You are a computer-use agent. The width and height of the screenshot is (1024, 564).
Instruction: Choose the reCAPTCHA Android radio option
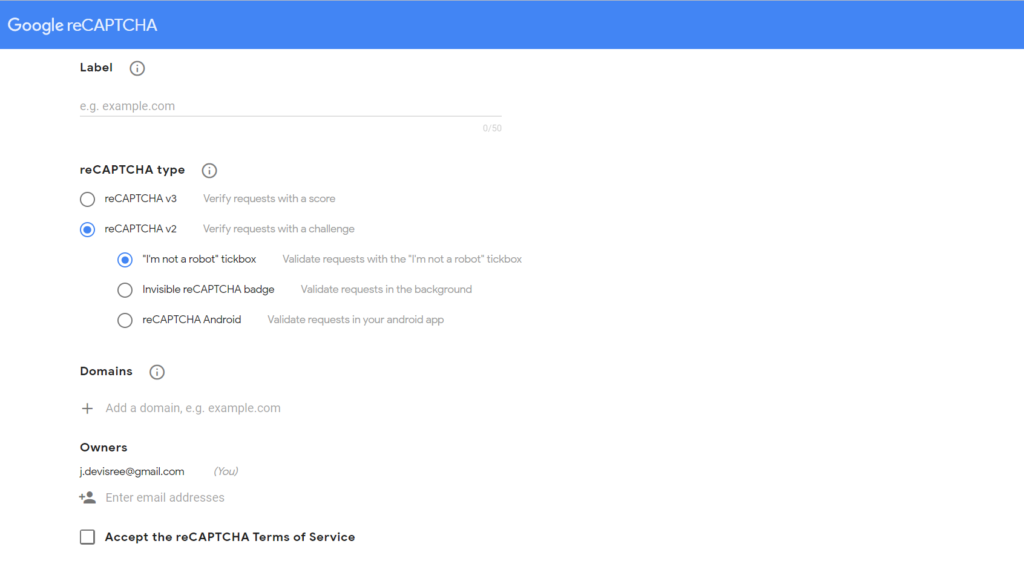(125, 320)
